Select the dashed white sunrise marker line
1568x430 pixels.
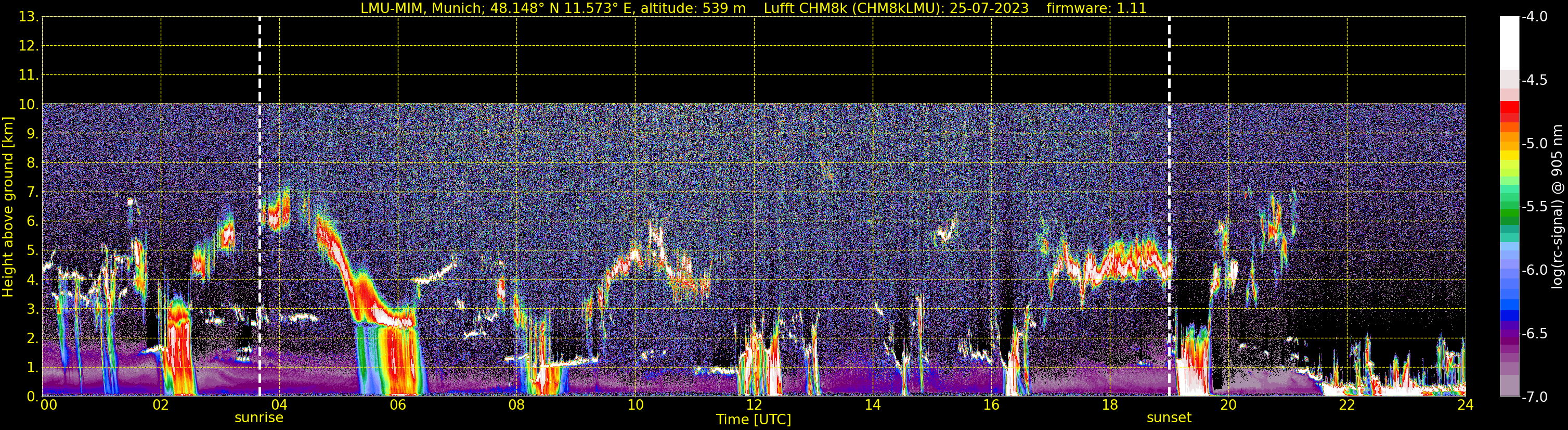[x=260, y=207]
